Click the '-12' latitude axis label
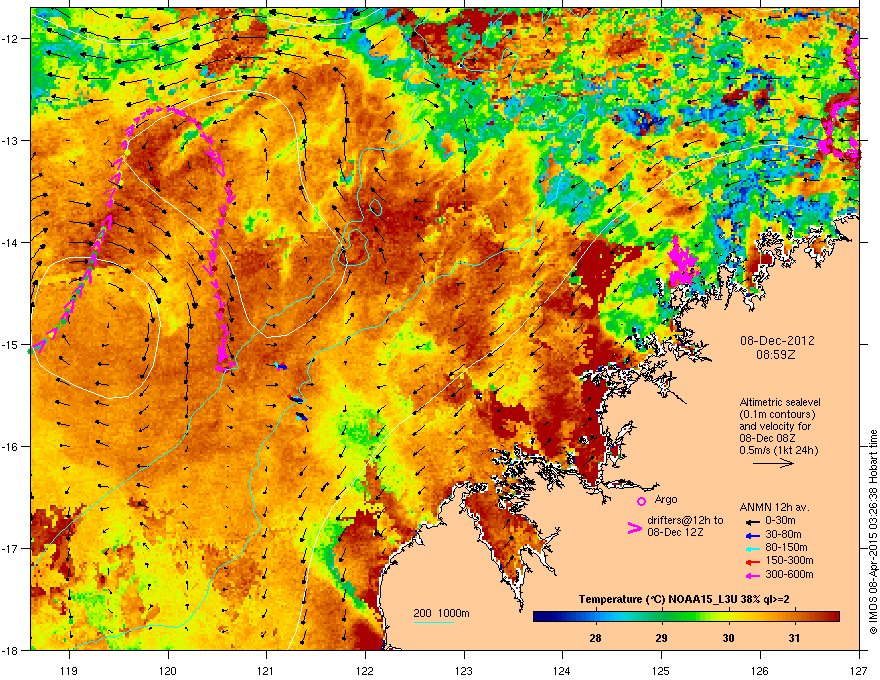Viewport: 880px width, 680px height. 10,39
